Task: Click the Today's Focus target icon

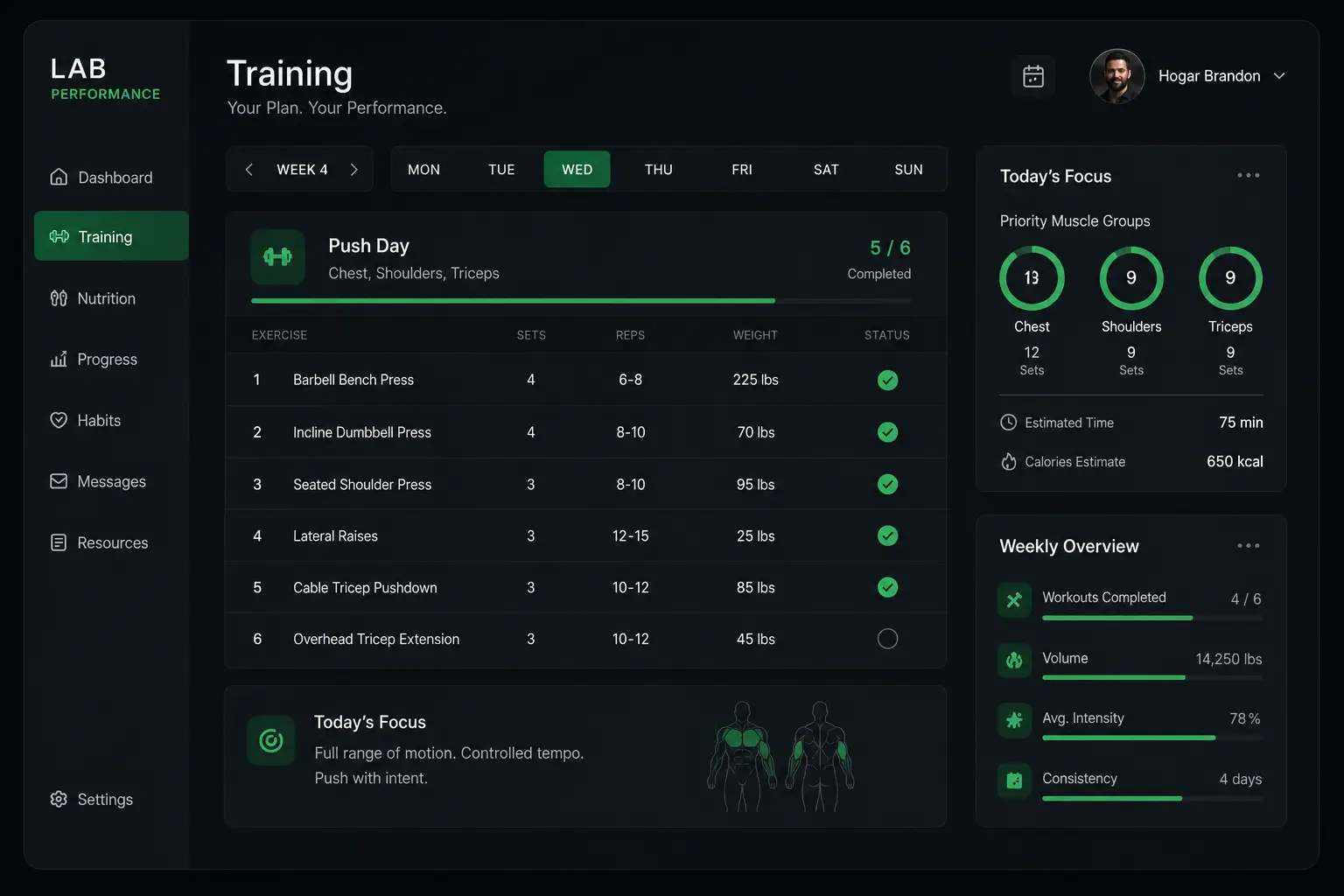Action: pos(271,741)
